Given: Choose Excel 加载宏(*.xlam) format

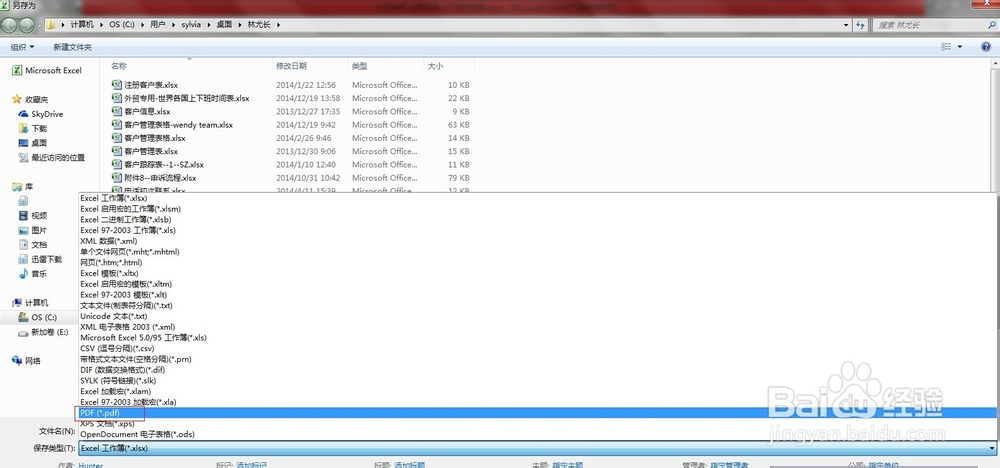Looking at the screenshot, I should click(x=537, y=391).
